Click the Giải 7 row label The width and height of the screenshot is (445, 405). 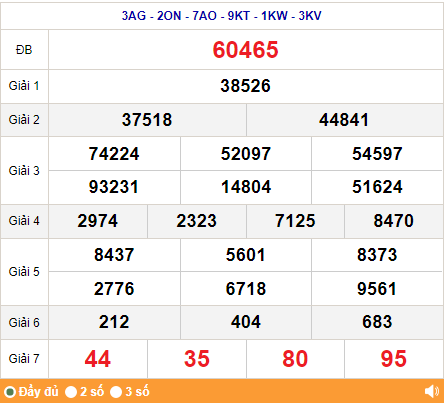coord(24,359)
